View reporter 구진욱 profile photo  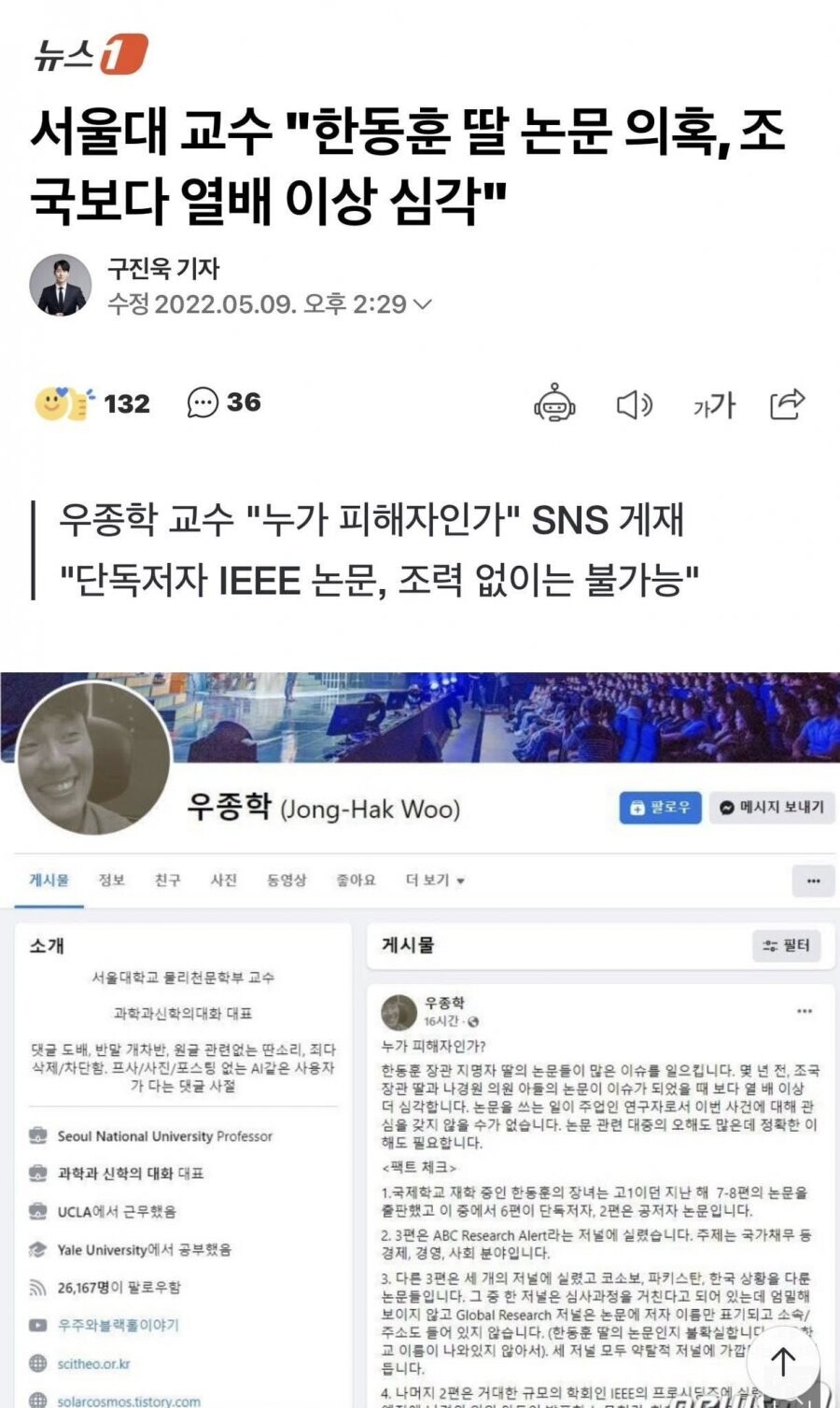(x=61, y=285)
